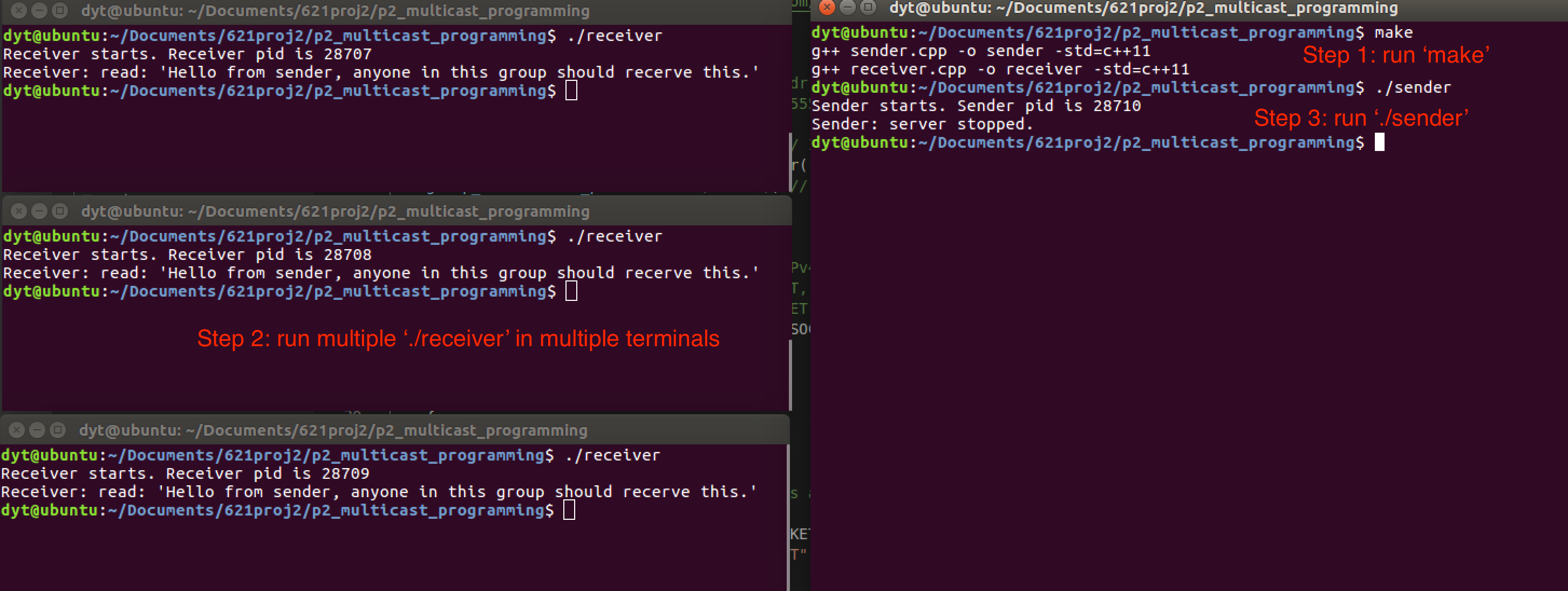Click the prompt cursor in the pid 28707 terminal
Image resolution: width=1568 pixels, height=591 pixels.
click(x=571, y=91)
